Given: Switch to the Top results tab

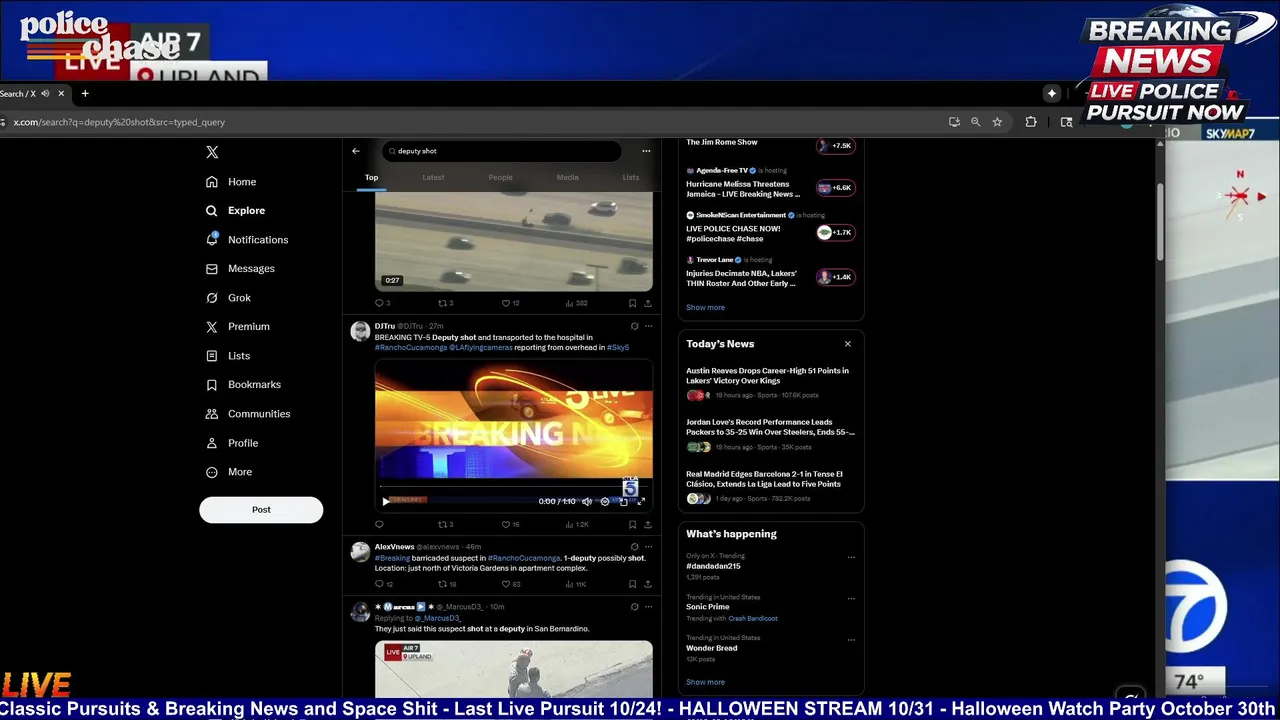Looking at the screenshot, I should point(371,177).
